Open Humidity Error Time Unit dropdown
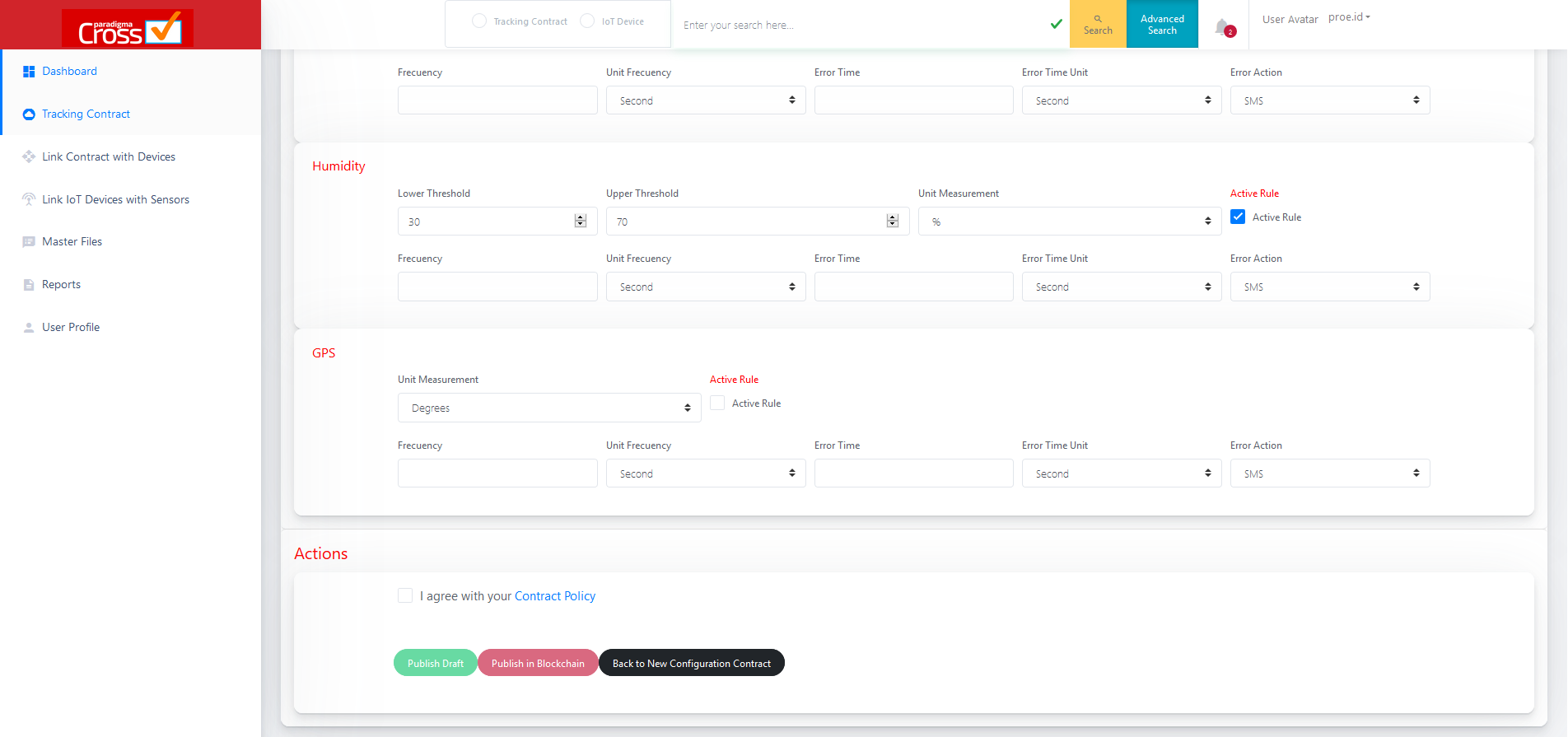The width and height of the screenshot is (1568, 737). [1122, 287]
